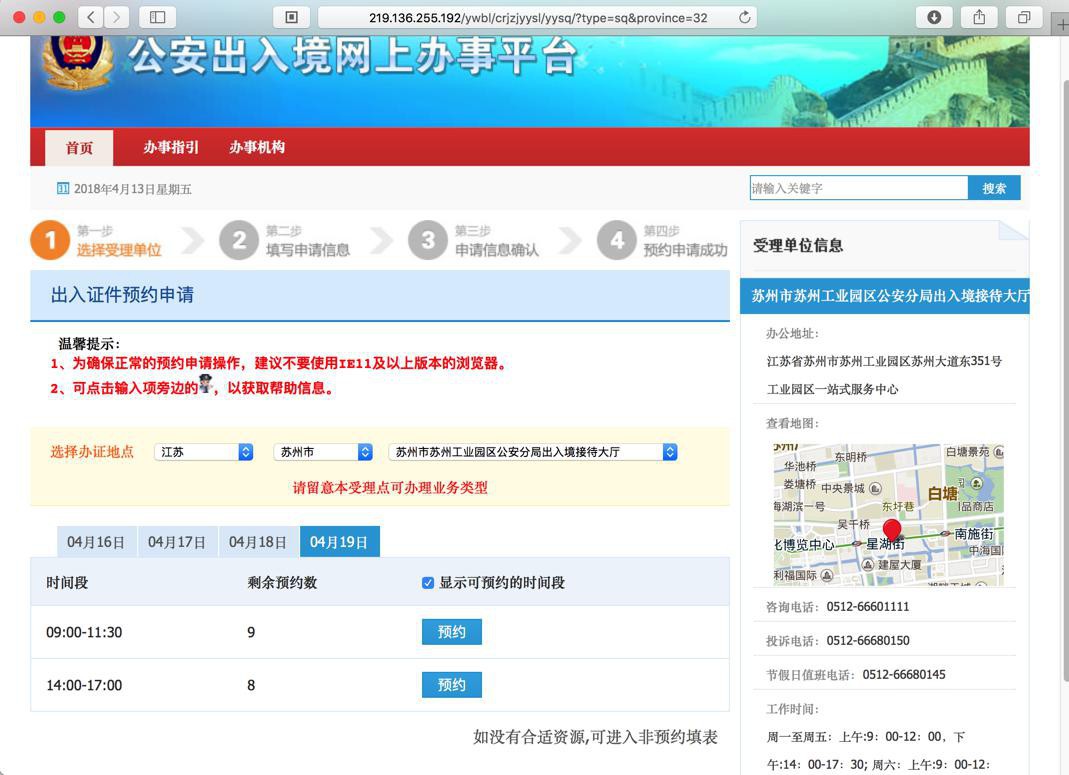Viewport: 1069px width, 775px height.
Task: Click the 09:00-11:30 time slot text
Action: 84,633
